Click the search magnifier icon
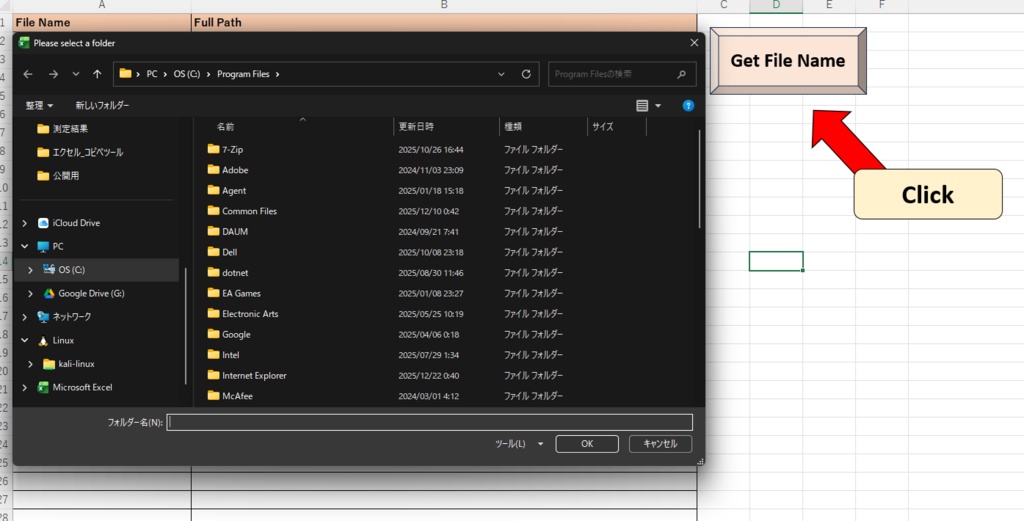This screenshot has height=521, width=1024. [x=682, y=74]
